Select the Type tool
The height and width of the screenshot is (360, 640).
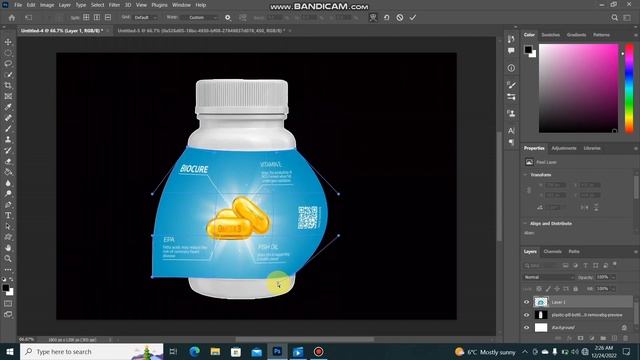point(8,216)
